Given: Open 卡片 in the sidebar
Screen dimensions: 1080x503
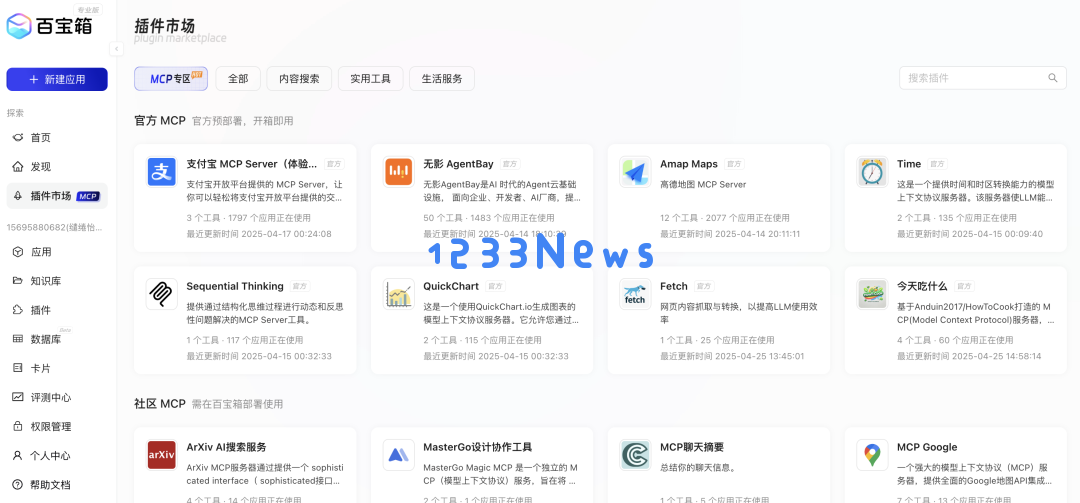Looking at the screenshot, I should pos(57,368).
